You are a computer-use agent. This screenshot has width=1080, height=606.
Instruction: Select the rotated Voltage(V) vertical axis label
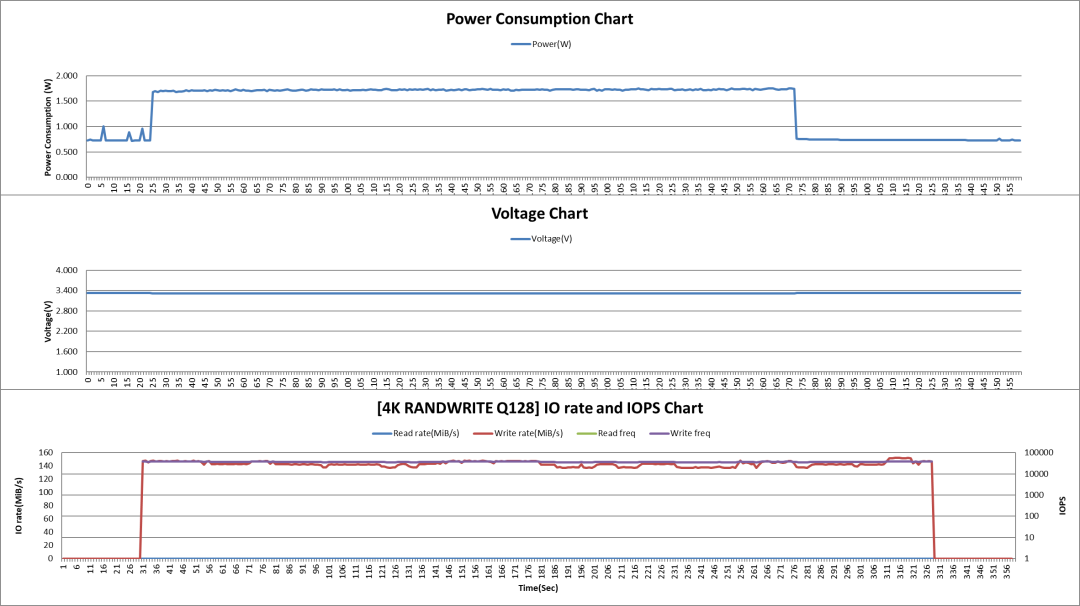[48, 321]
